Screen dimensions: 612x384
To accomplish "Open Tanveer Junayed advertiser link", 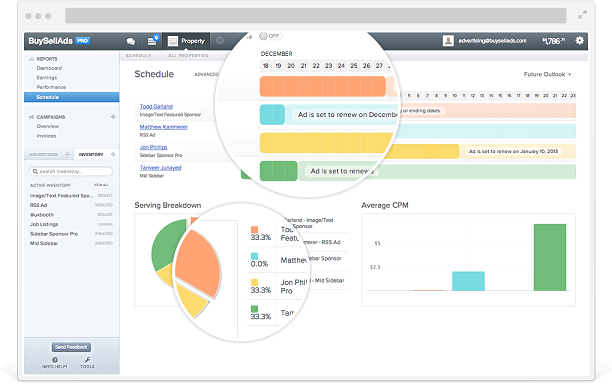I will click(x=160, y=168).
